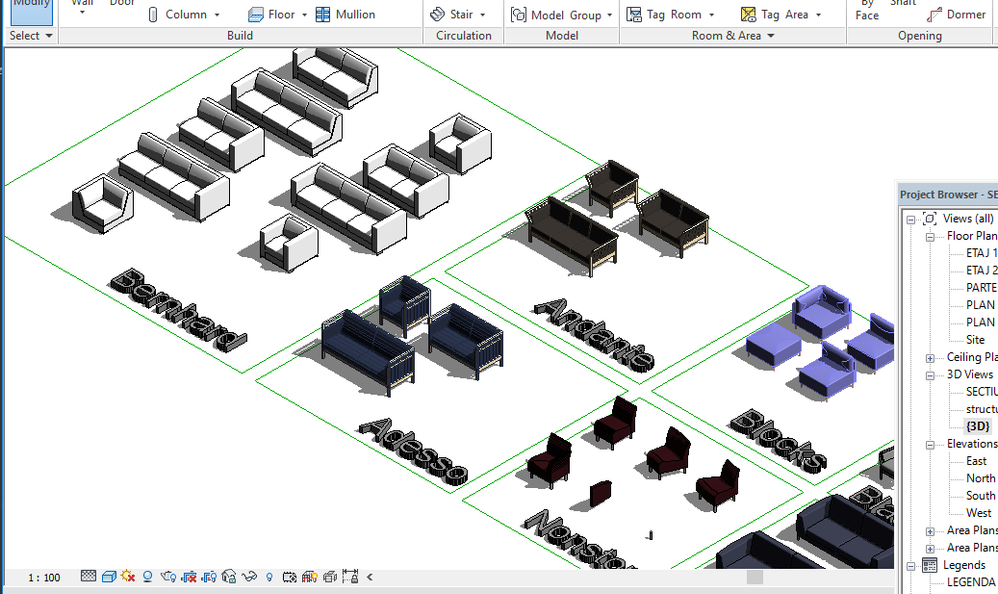Click the Legends icon in browser
This screenshot has width=998, height=594.
click(929, 565)
